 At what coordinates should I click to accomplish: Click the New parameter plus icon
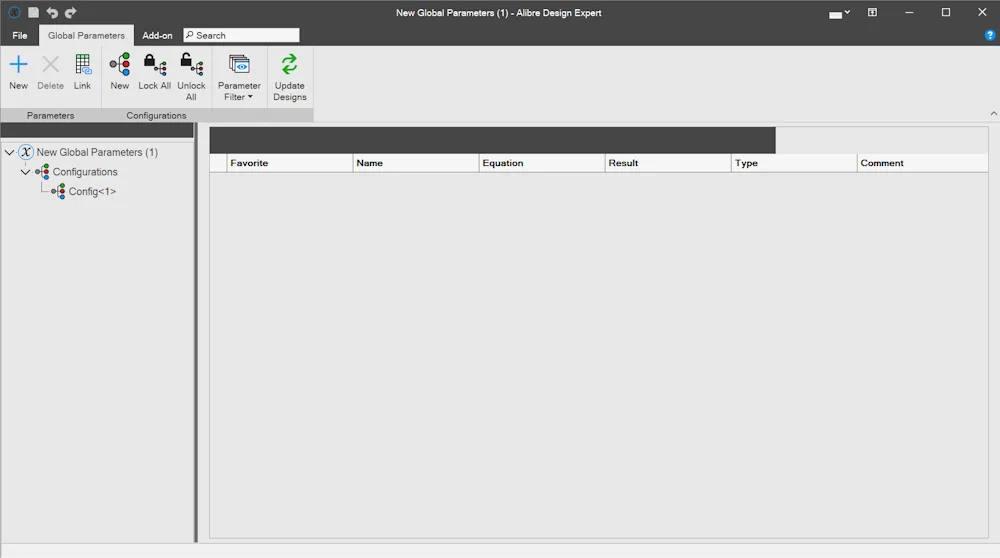click(18, 64)
